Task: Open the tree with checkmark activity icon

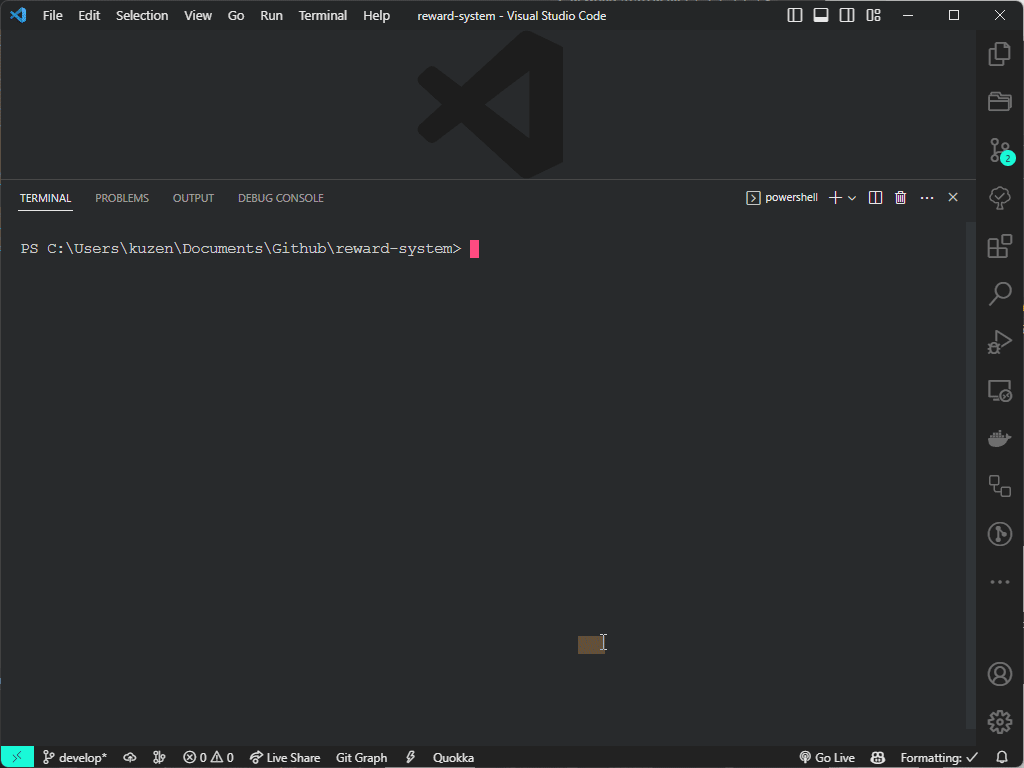Action: pyautogui.click(x=999, y=198)
